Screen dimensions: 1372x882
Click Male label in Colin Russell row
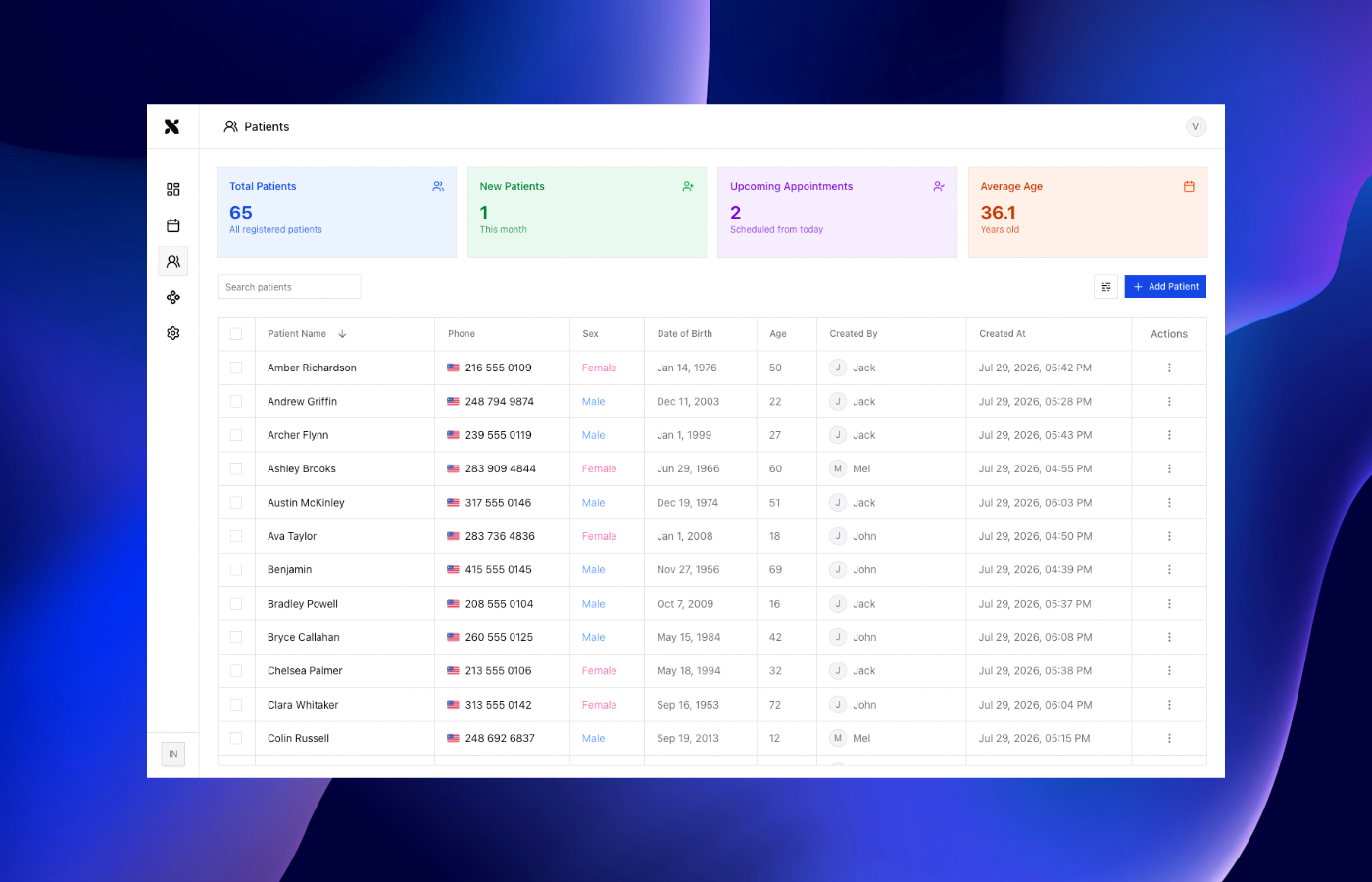pos(593,738)
